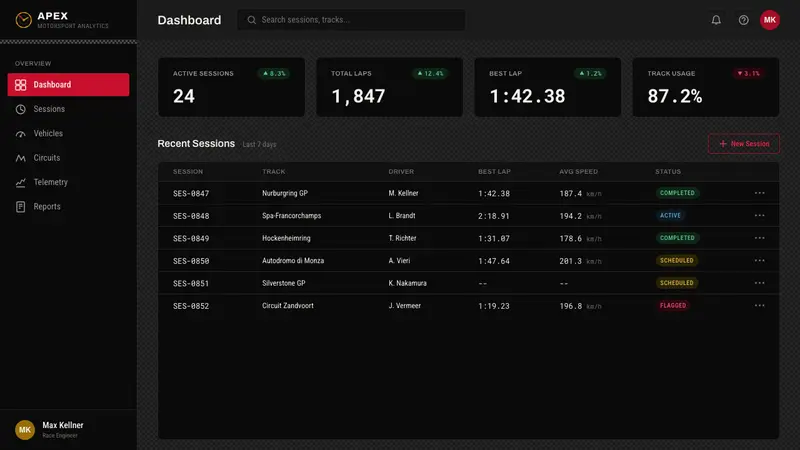The image size is (800, 450).
Task: Open row menu for SES-0847
Action: coord(759,193)
